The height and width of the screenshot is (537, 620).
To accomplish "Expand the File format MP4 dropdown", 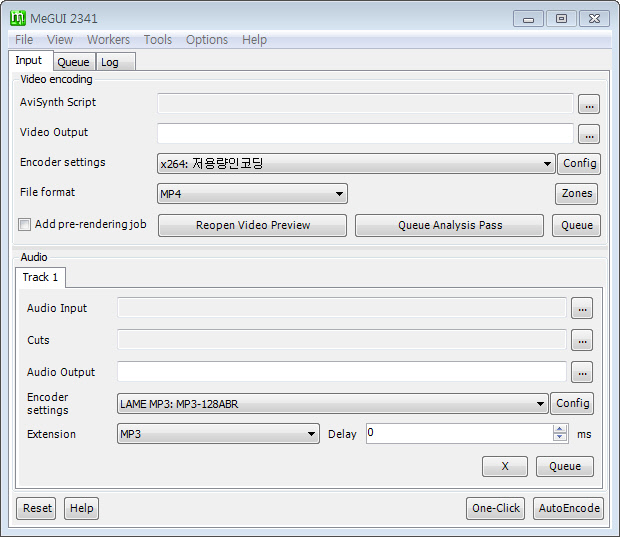I will [252, 194].
